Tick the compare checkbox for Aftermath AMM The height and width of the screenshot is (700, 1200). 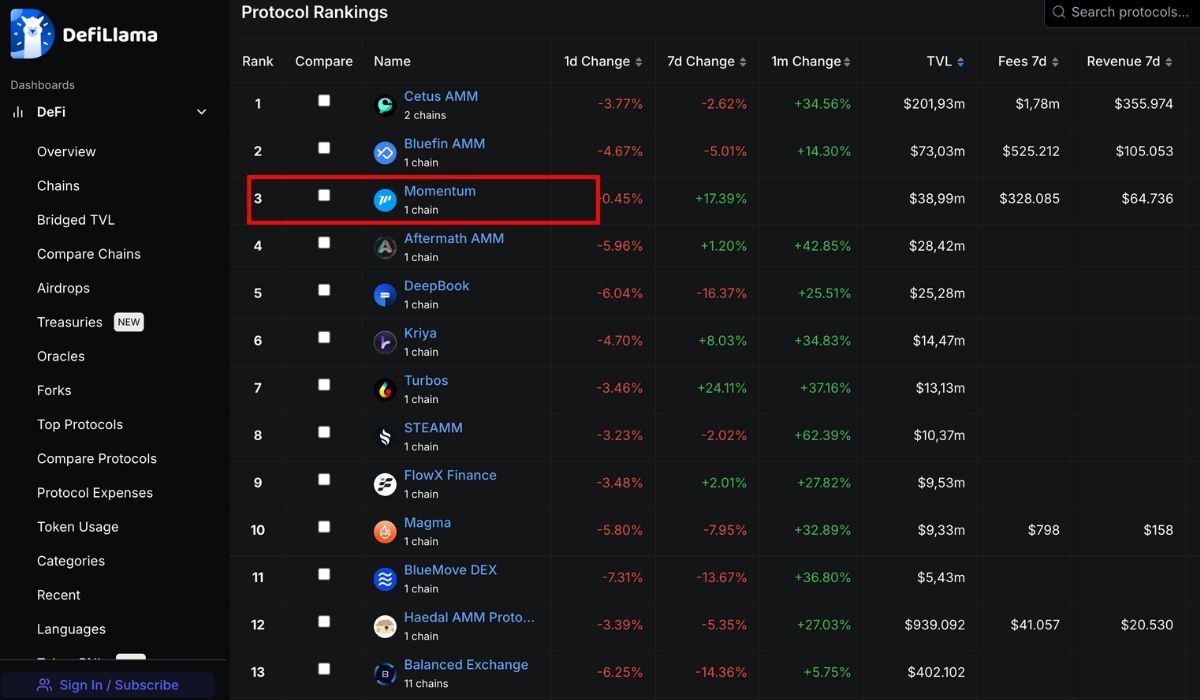pos(324,242)
